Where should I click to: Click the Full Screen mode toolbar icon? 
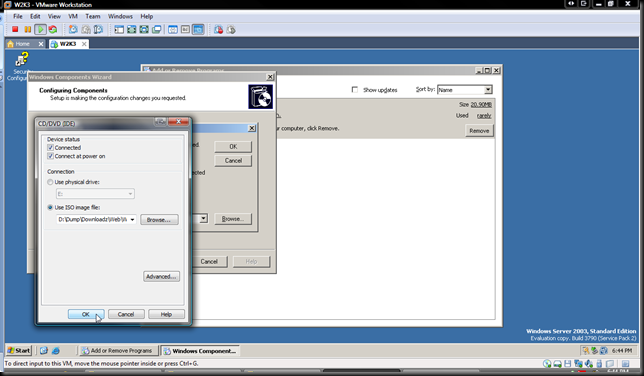click(144, 30)
